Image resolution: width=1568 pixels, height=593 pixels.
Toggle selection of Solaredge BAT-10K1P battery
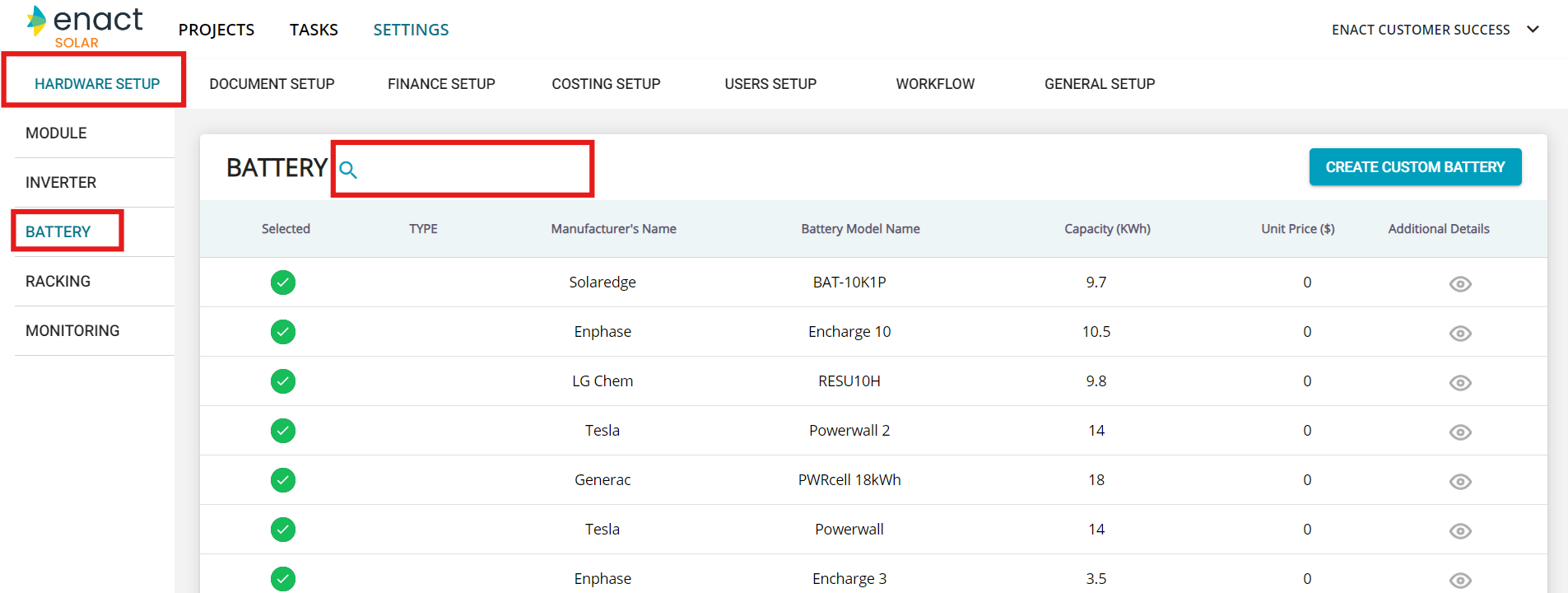tap(283, 282)
